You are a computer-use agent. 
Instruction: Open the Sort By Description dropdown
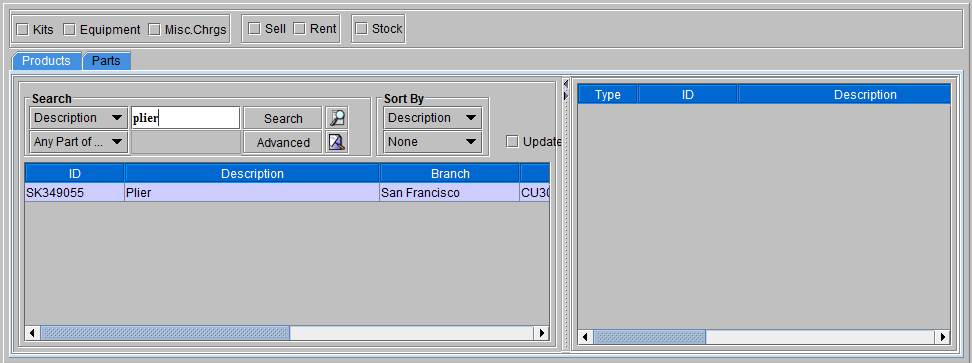pyautogui.click(x=433, y=118)
